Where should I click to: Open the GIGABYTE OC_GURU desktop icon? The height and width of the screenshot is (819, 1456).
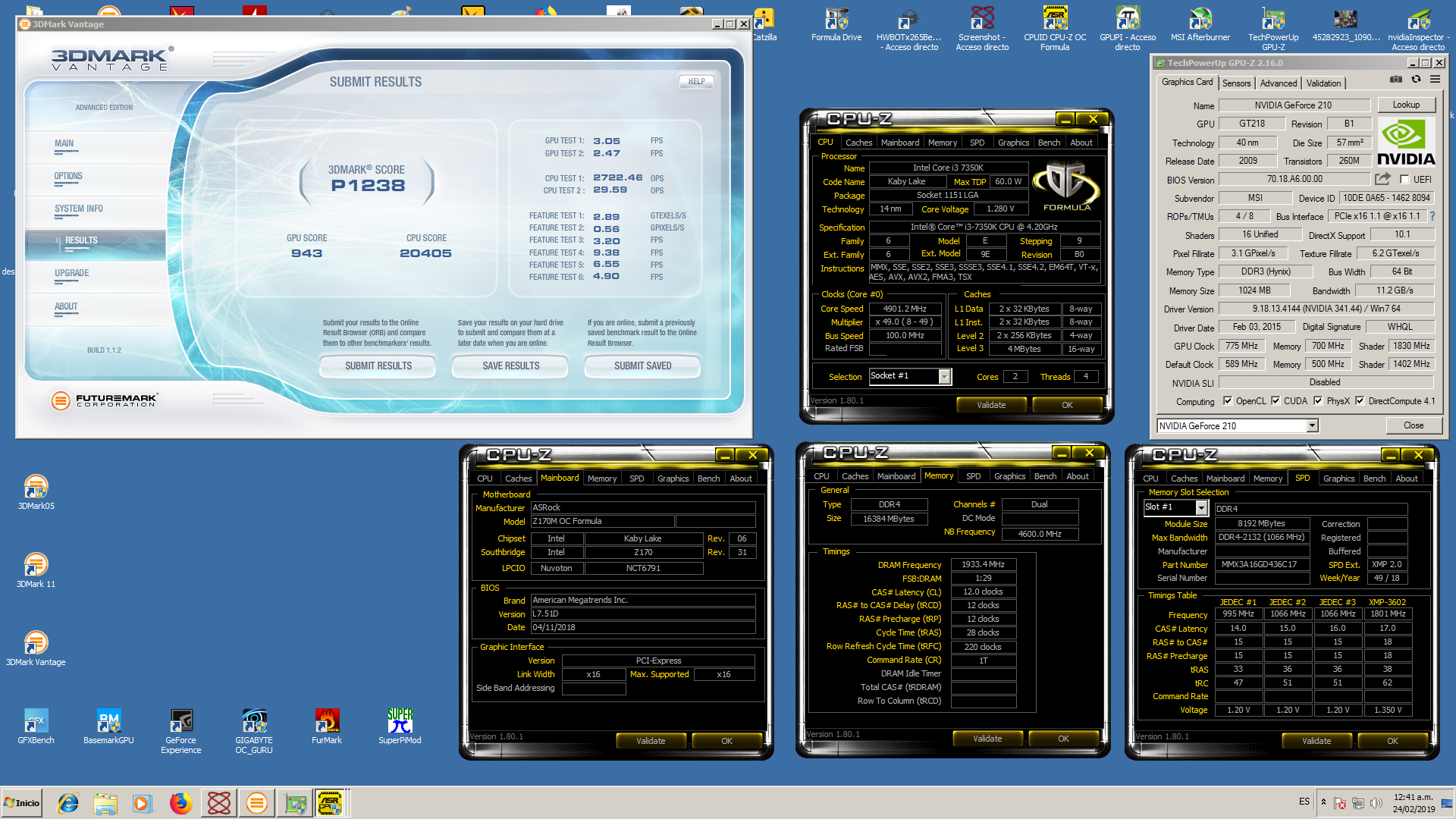click(254, 731)
